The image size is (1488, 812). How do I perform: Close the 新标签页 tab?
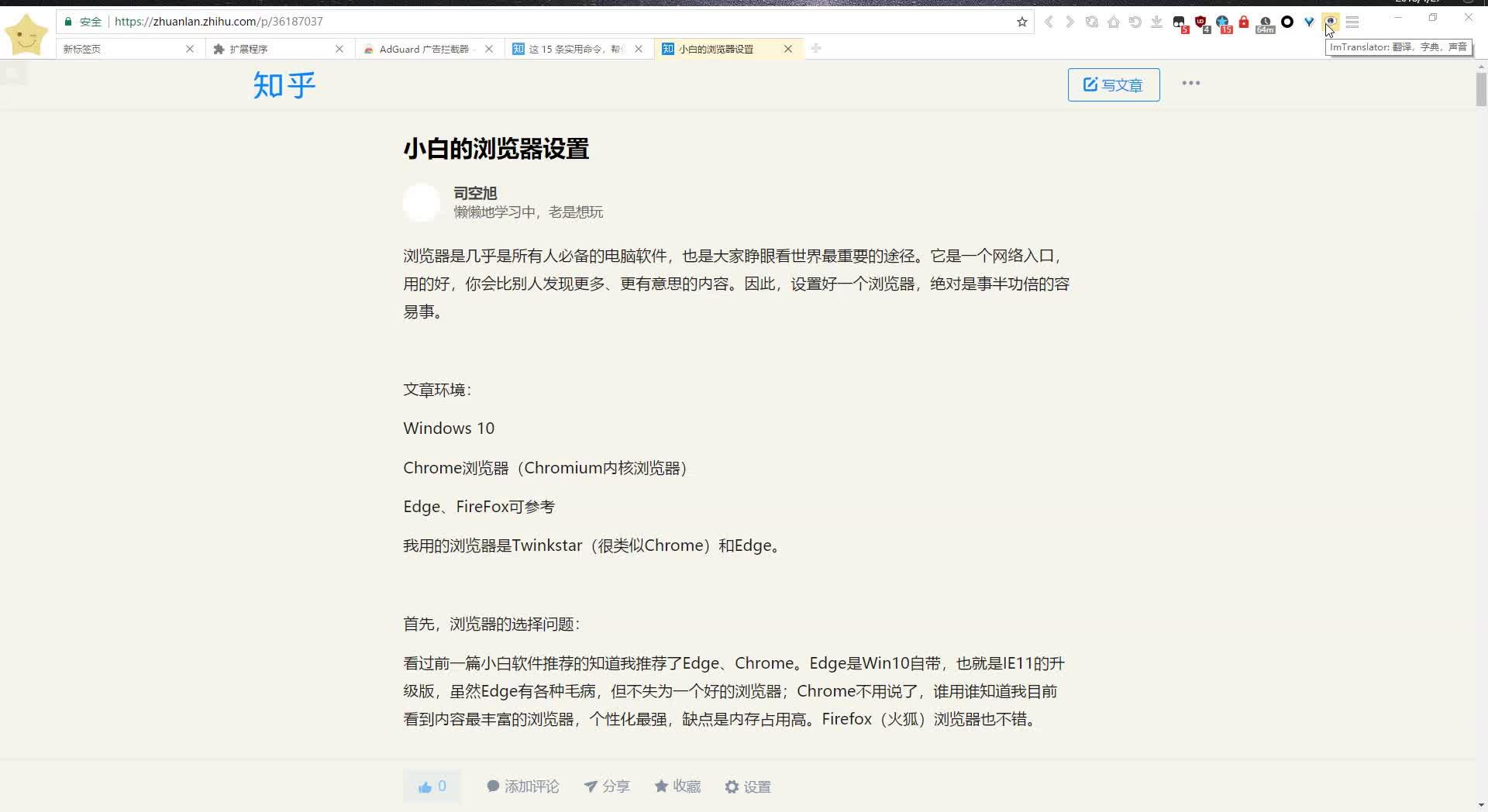pyautogui.click(x=190, y=49)
